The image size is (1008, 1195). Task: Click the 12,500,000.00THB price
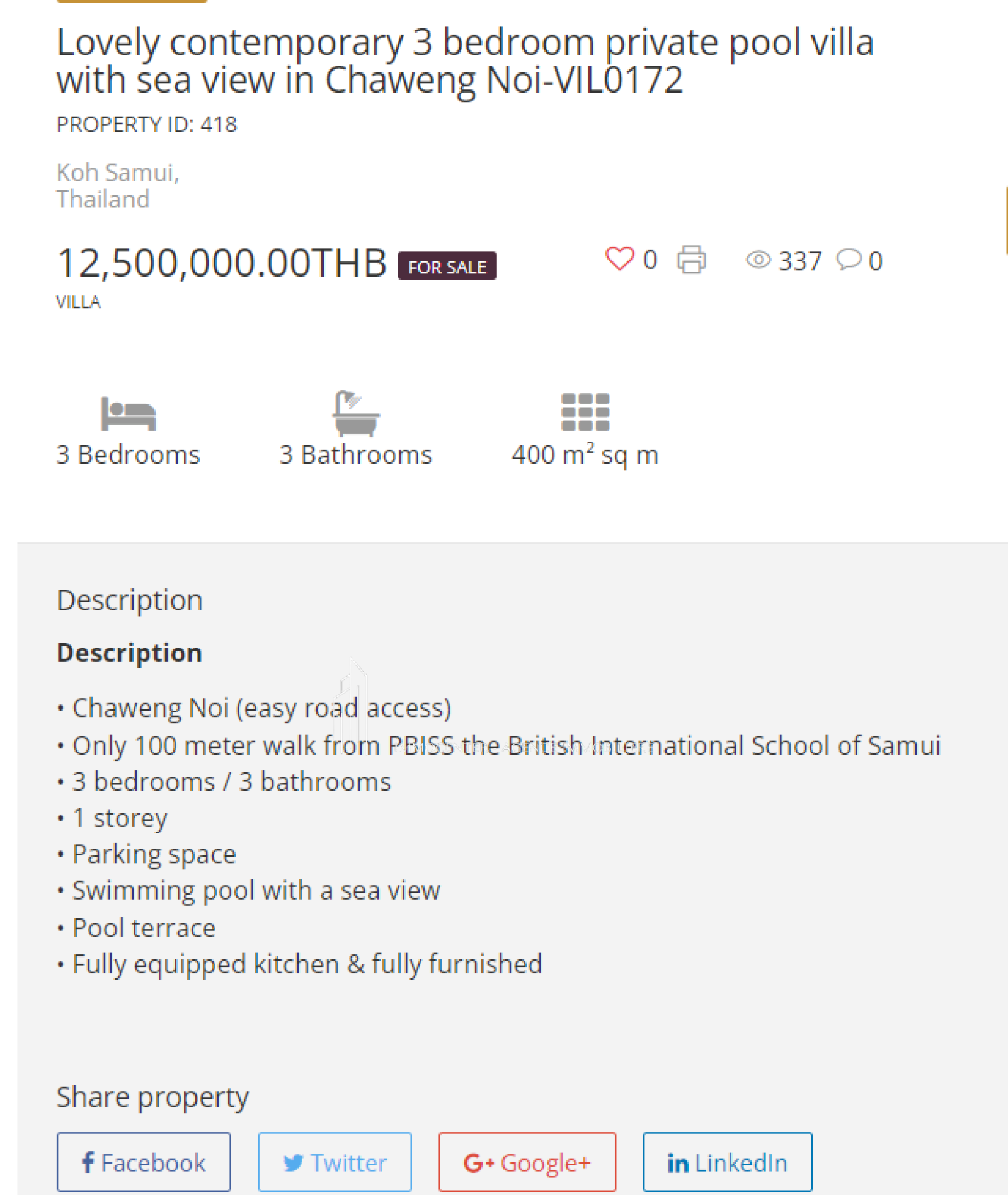click(x=222, y=263)
